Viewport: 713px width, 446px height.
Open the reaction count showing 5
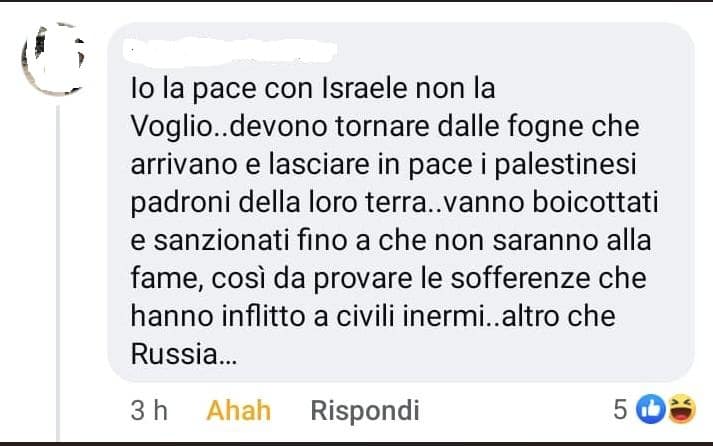[620, 410]
